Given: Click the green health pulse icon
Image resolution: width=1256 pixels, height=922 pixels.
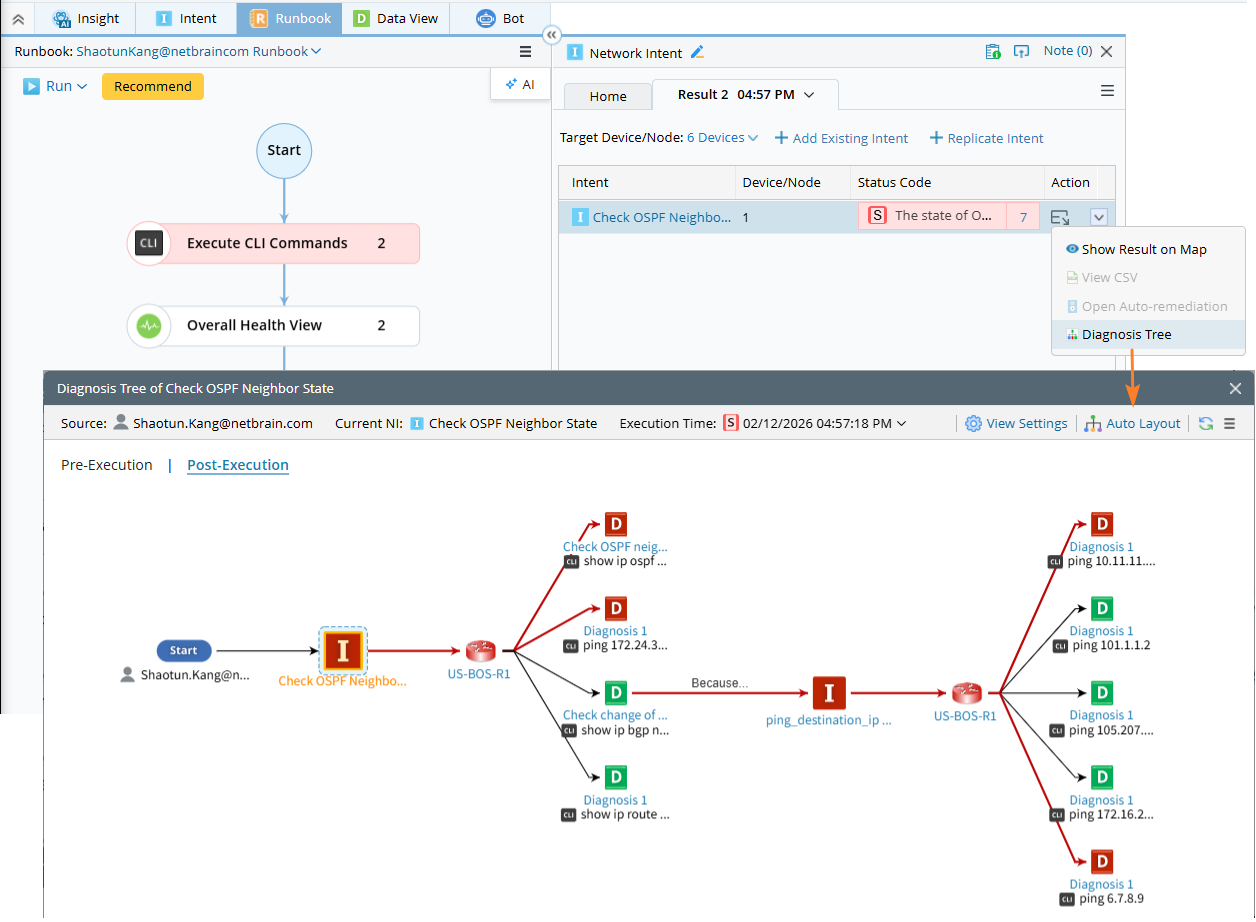Looking at the screenshot, I should (x=149, y=325).
